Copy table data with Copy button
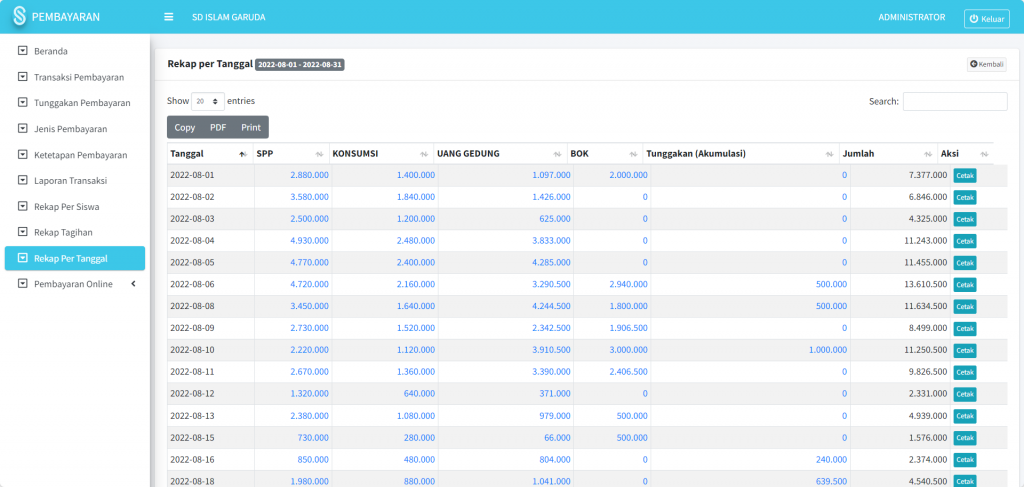This screenshot has height=487, width=1024. (185, 127)
